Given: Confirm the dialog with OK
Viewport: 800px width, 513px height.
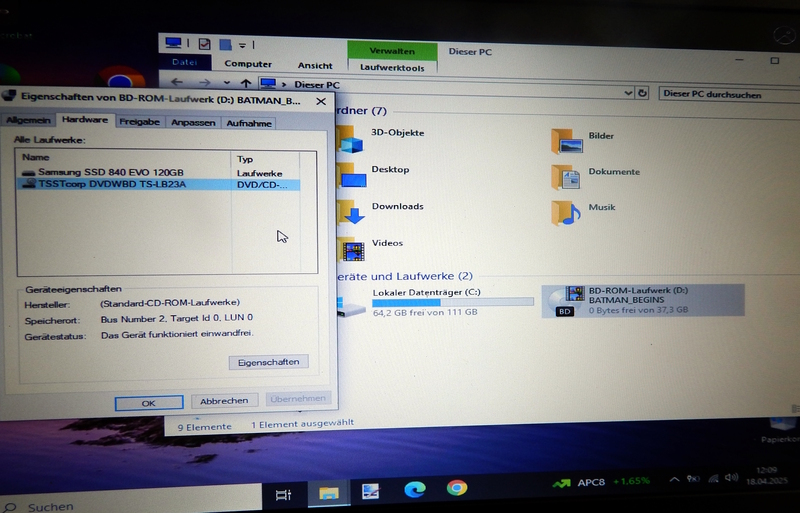Looking at the screenshot, I should tap(148, 403).
